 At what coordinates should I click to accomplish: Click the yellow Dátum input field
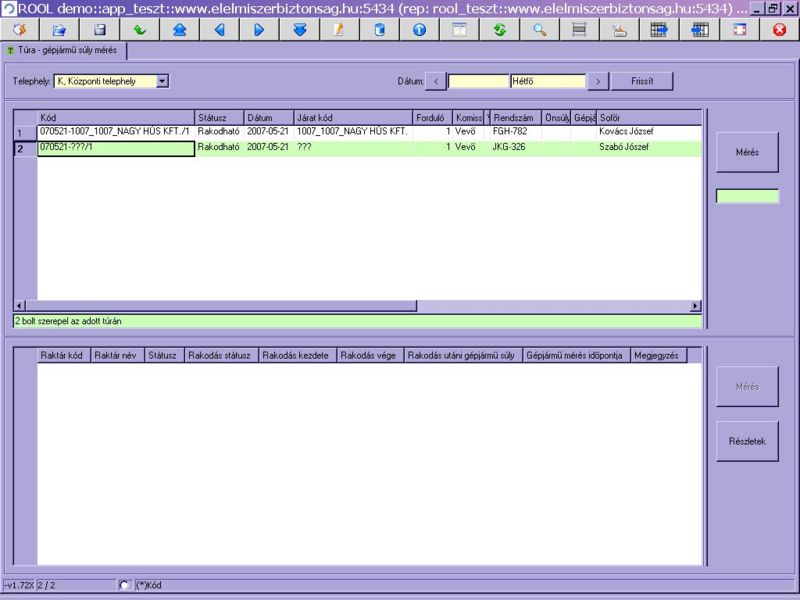click(x=478, y=81)
